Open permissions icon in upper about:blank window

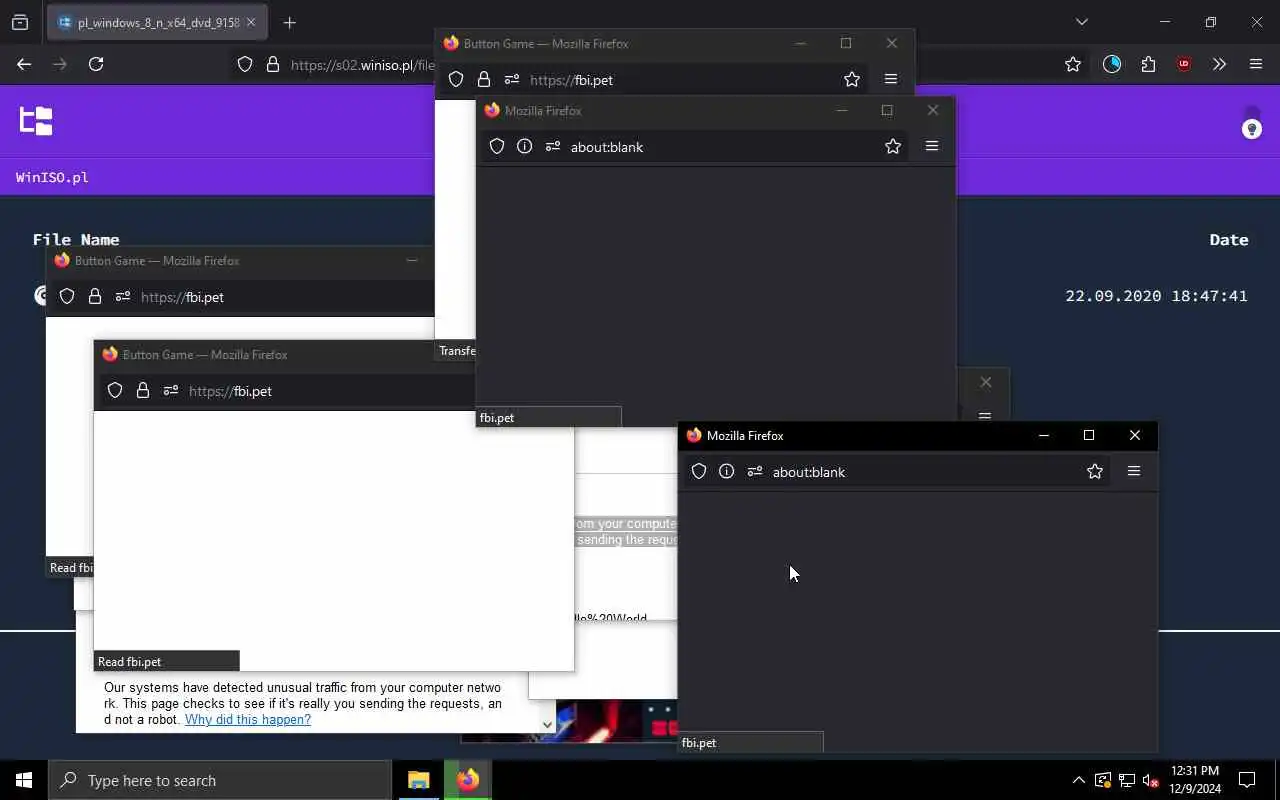[553, 146]
